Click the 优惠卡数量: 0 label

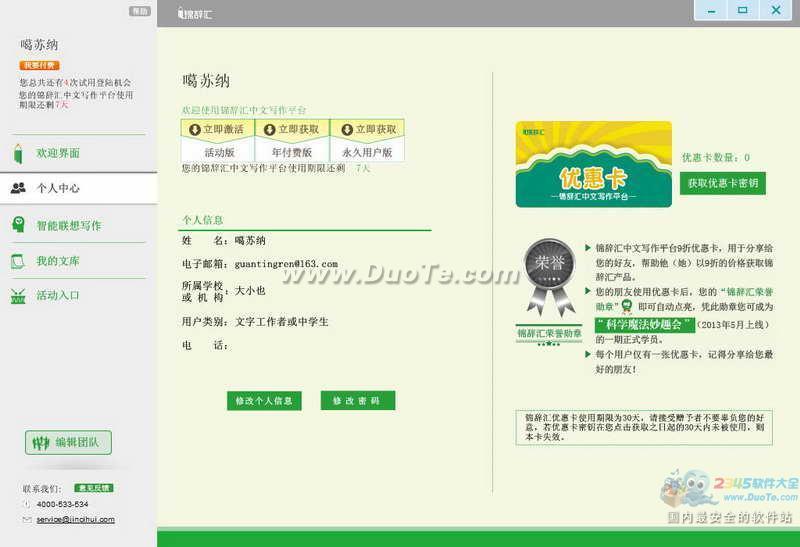[716, 157]
